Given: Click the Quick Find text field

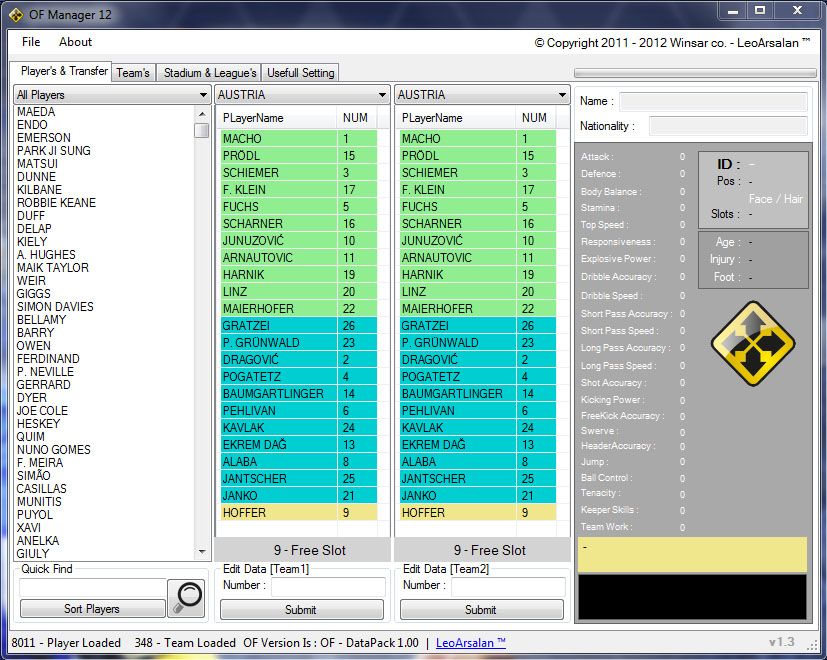Looking at the screenshot, I should point(91,587).
